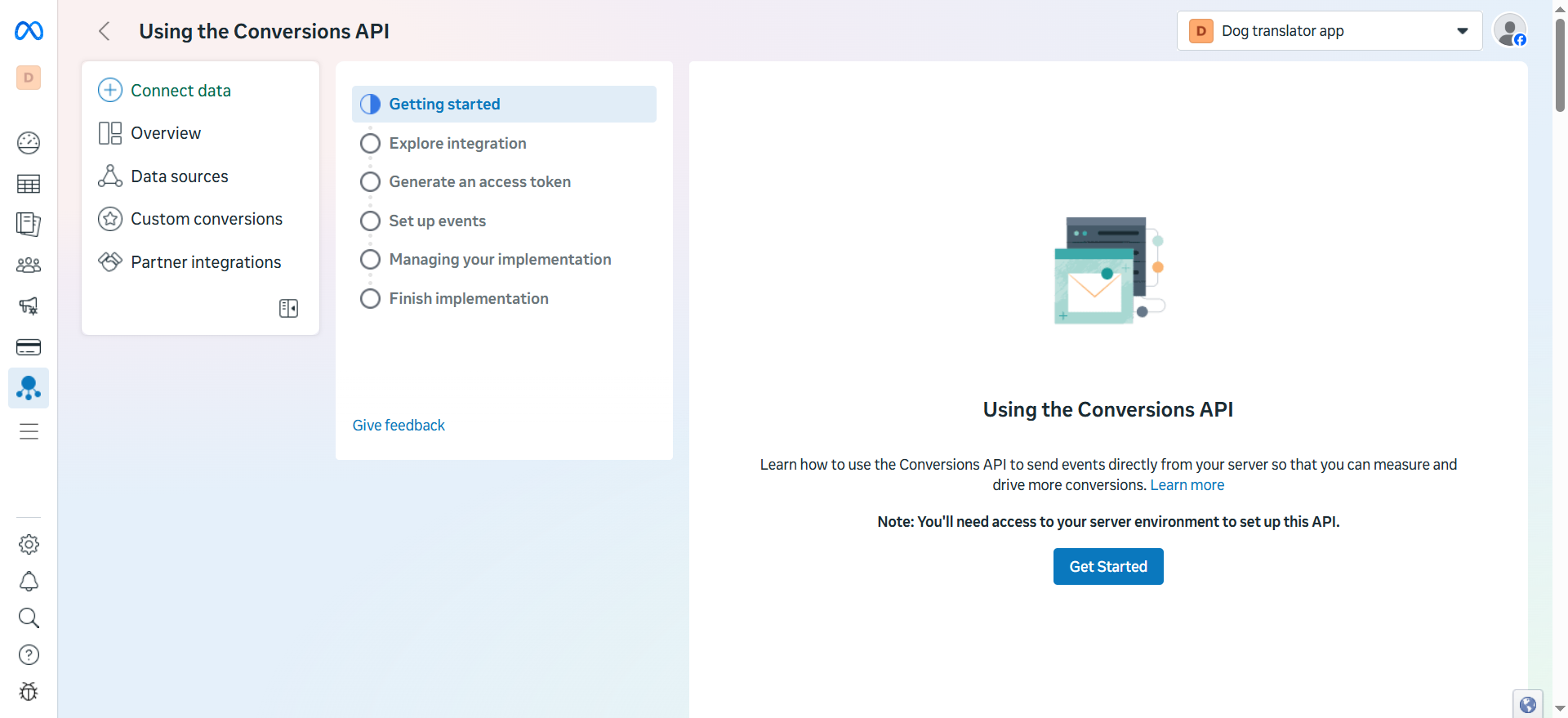Screen dimensions: 1568x718
Task: Select the Explore integration step
Action: [504, 143]
